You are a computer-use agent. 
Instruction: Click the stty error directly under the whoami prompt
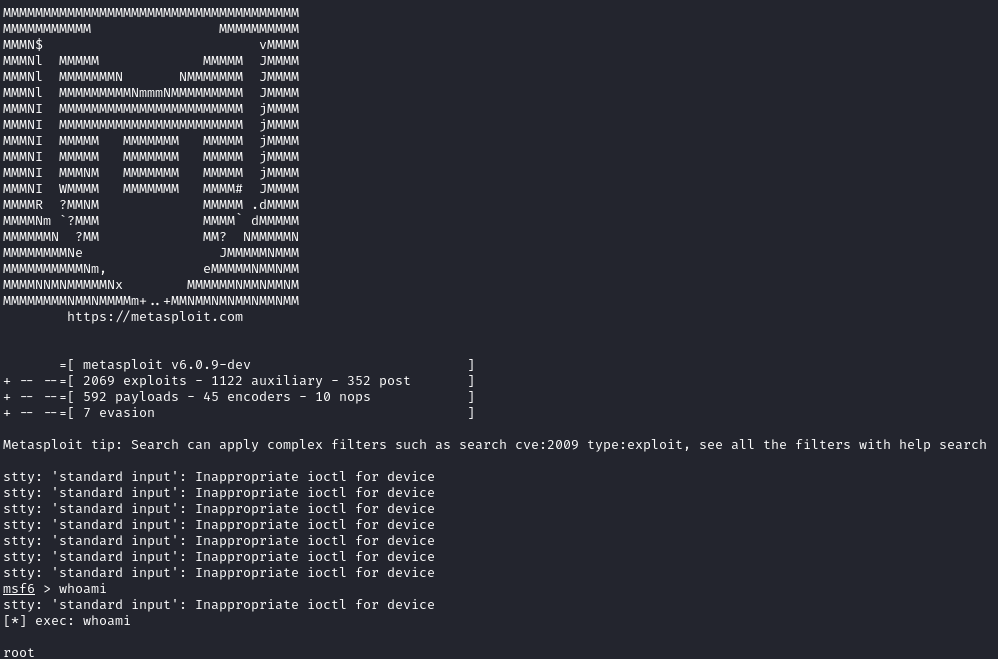219,605
